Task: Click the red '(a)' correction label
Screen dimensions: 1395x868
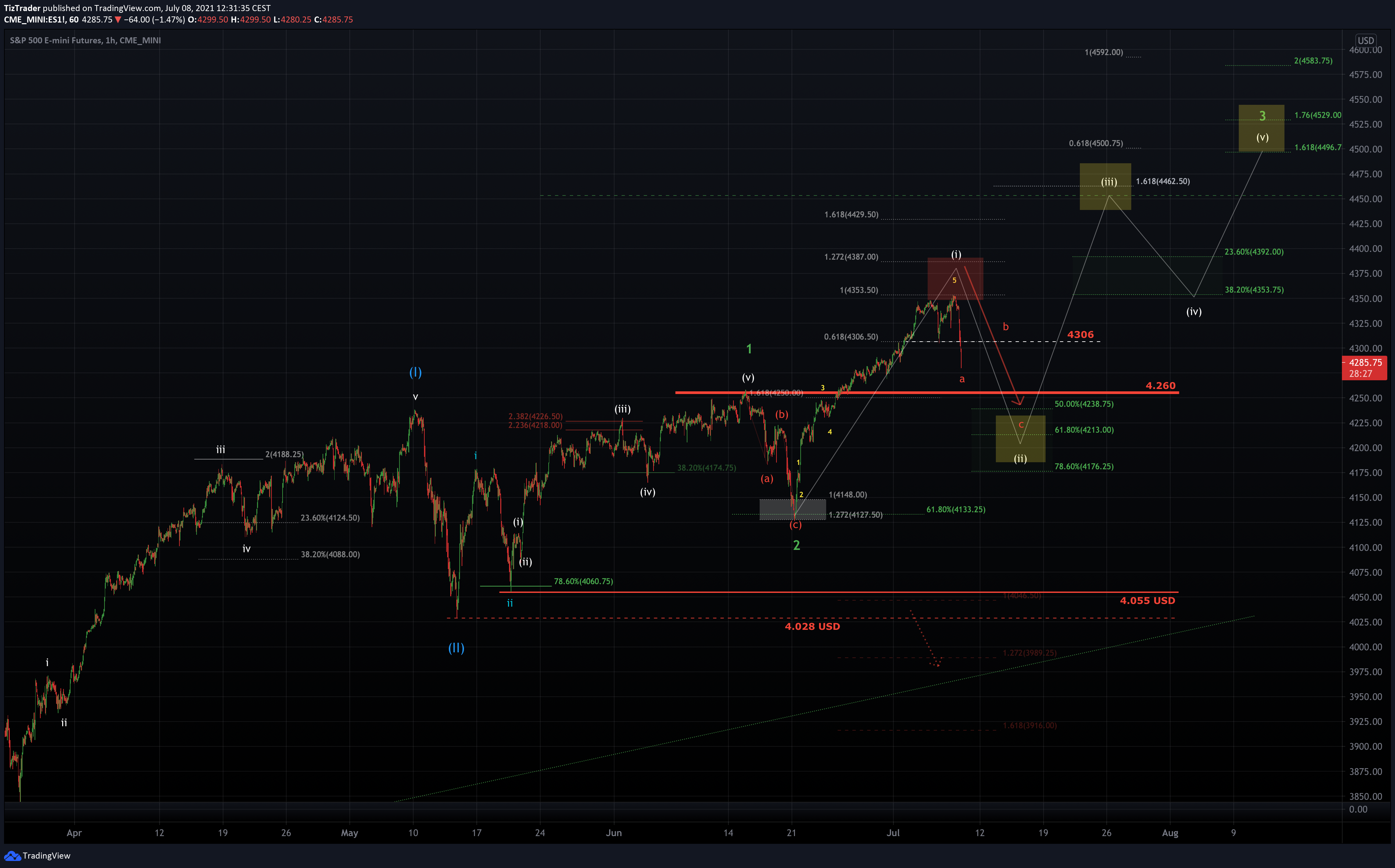Action: (766, 479)
